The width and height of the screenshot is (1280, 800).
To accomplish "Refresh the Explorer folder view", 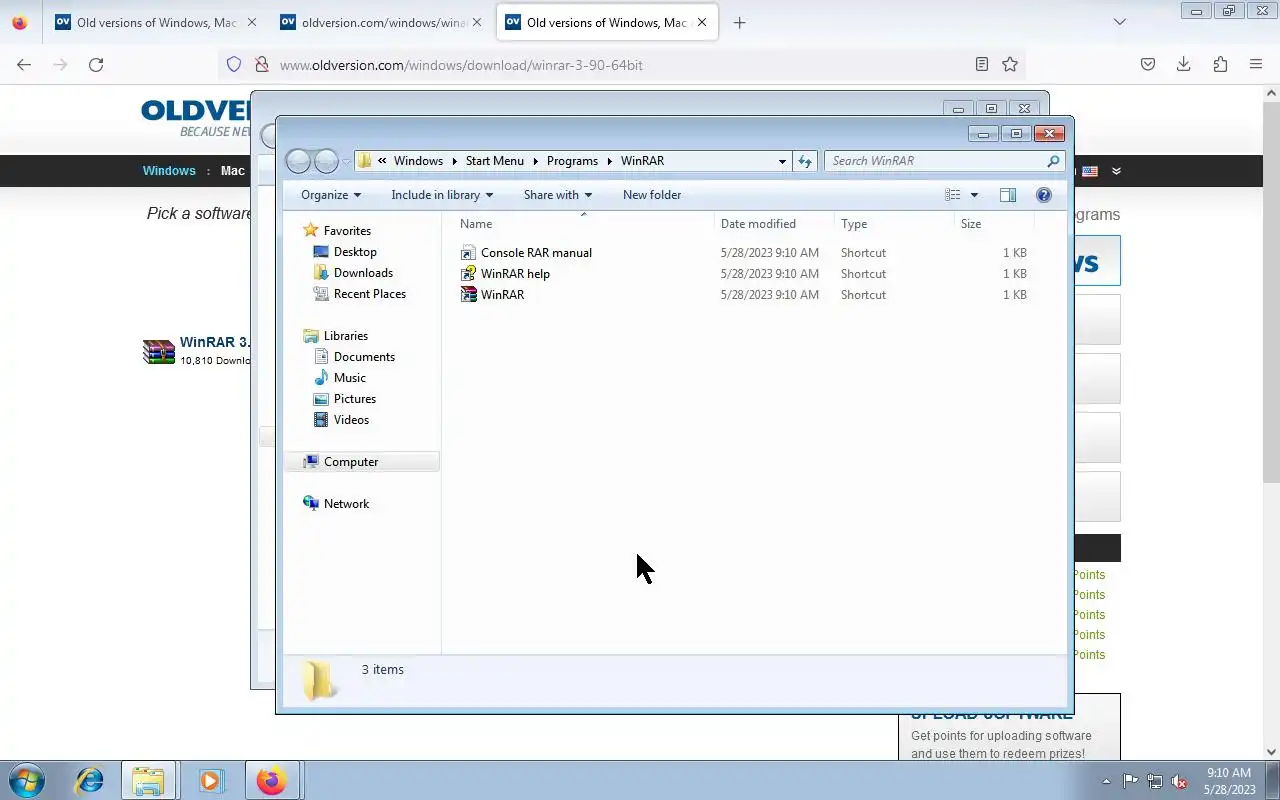I will tap(805, 161).
